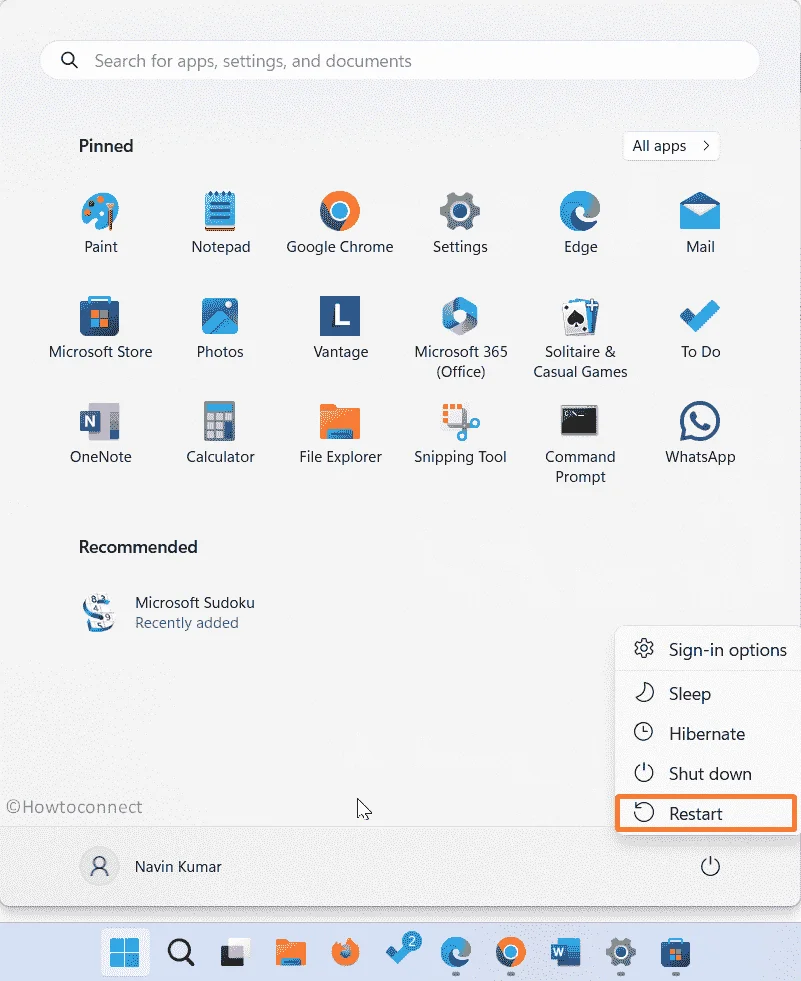Open the Calculator app

[220, 433]
